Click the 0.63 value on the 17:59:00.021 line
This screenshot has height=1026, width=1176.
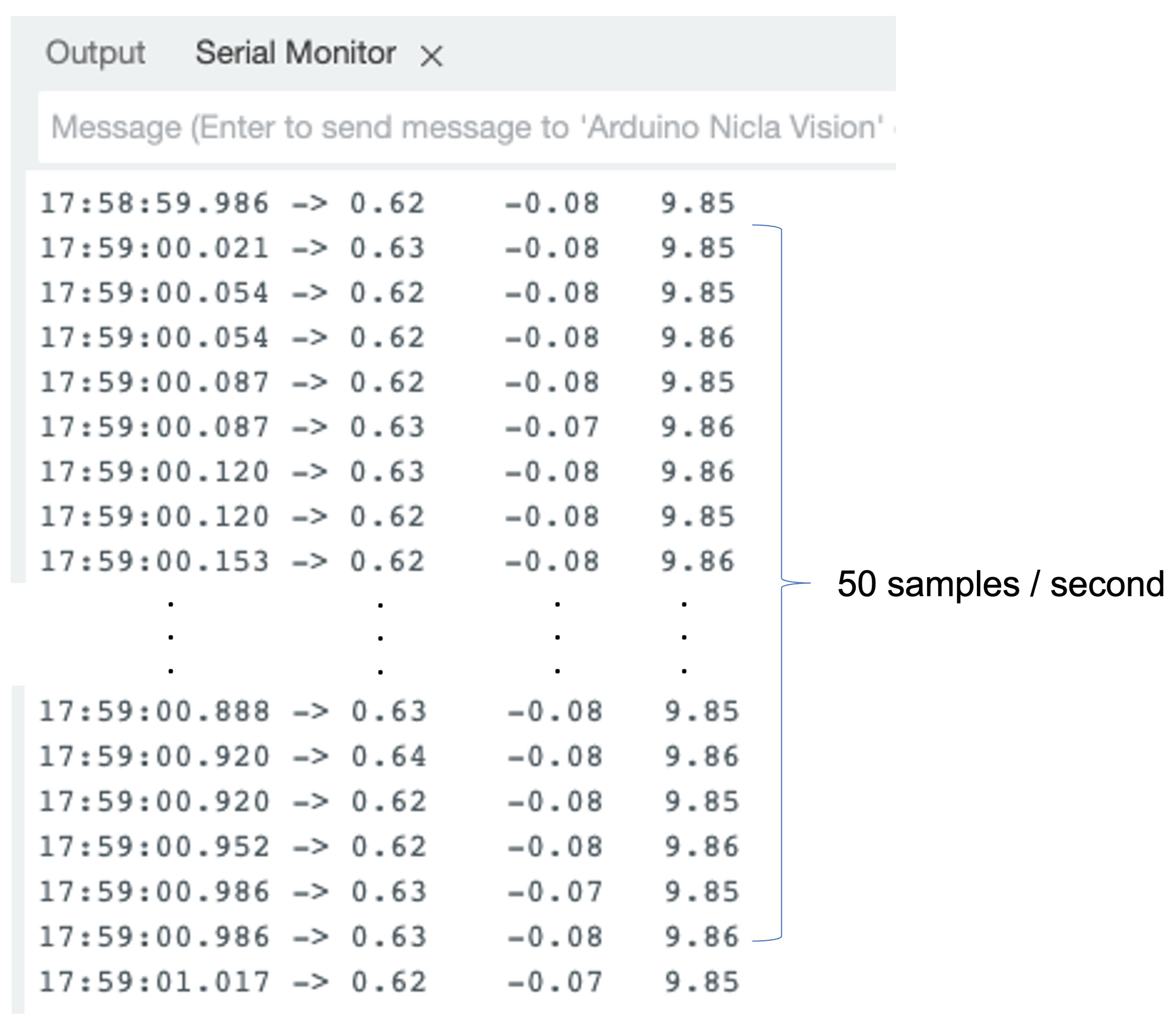pyautogui.click(x=387, y=248)
